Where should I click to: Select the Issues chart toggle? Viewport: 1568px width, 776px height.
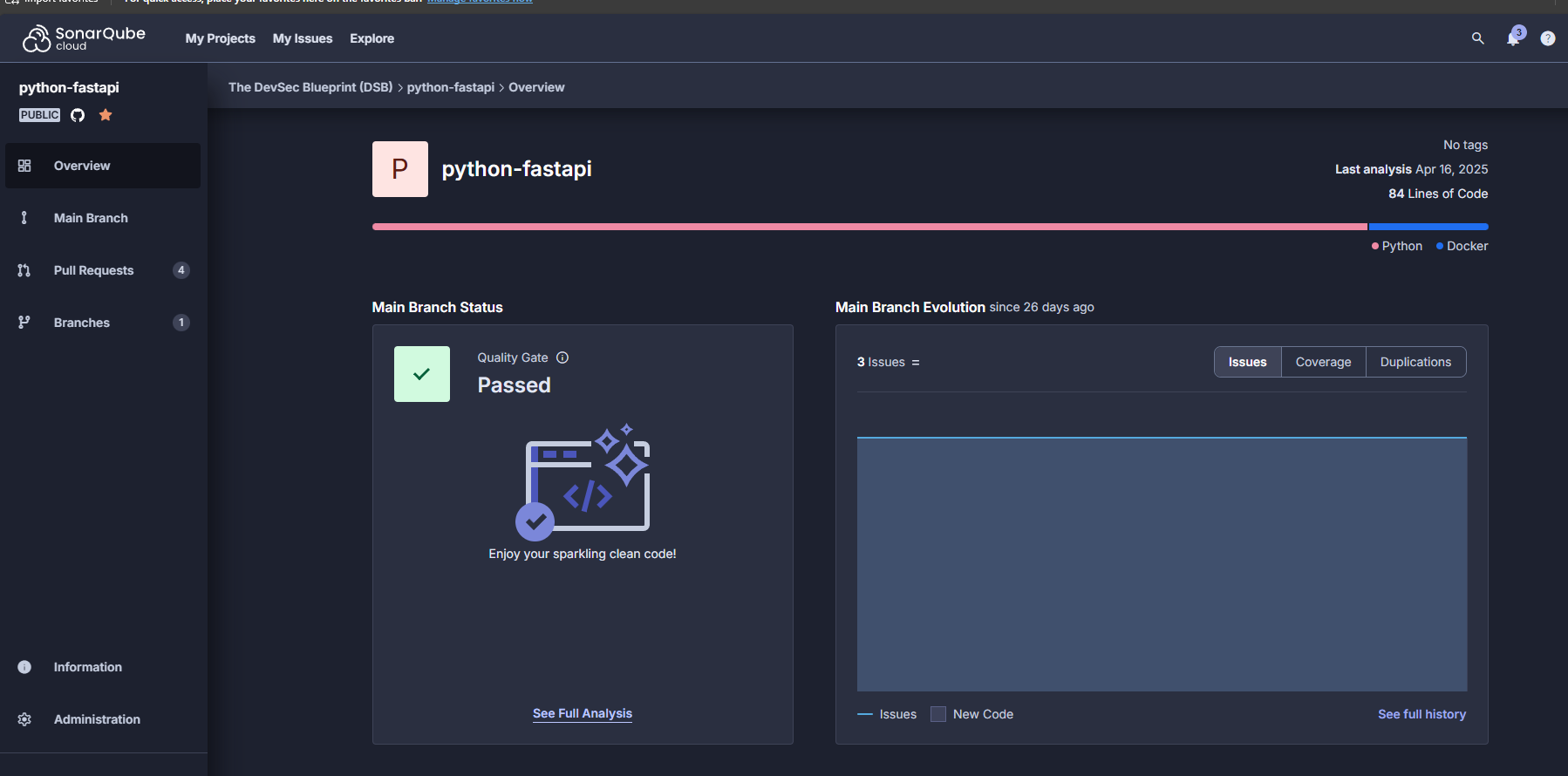click(1247, 362)
